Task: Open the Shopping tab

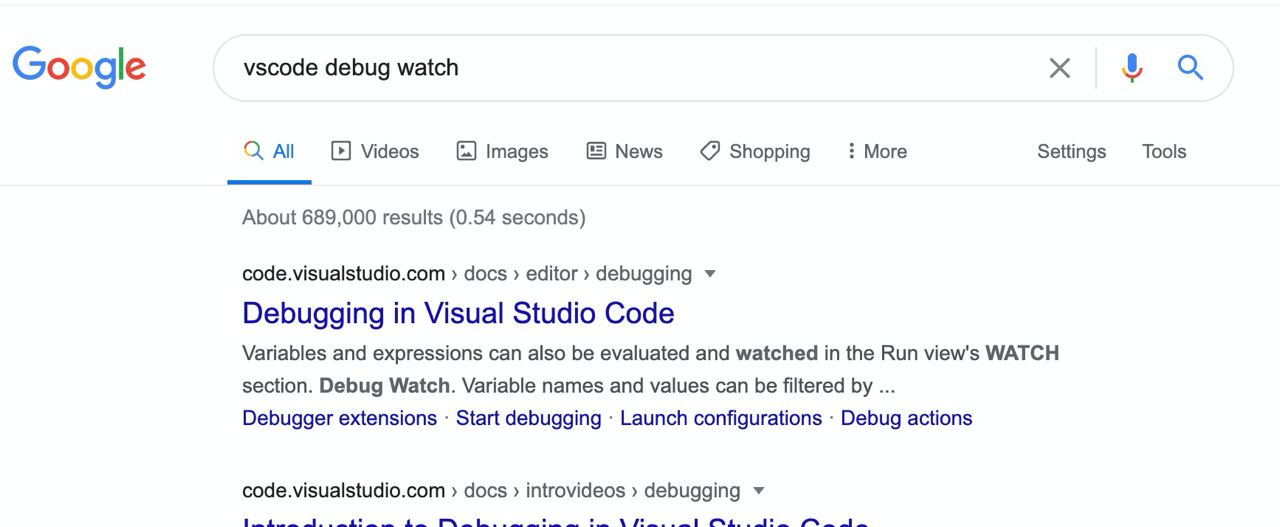Action: pyautogui.click(x=755, y=152)
